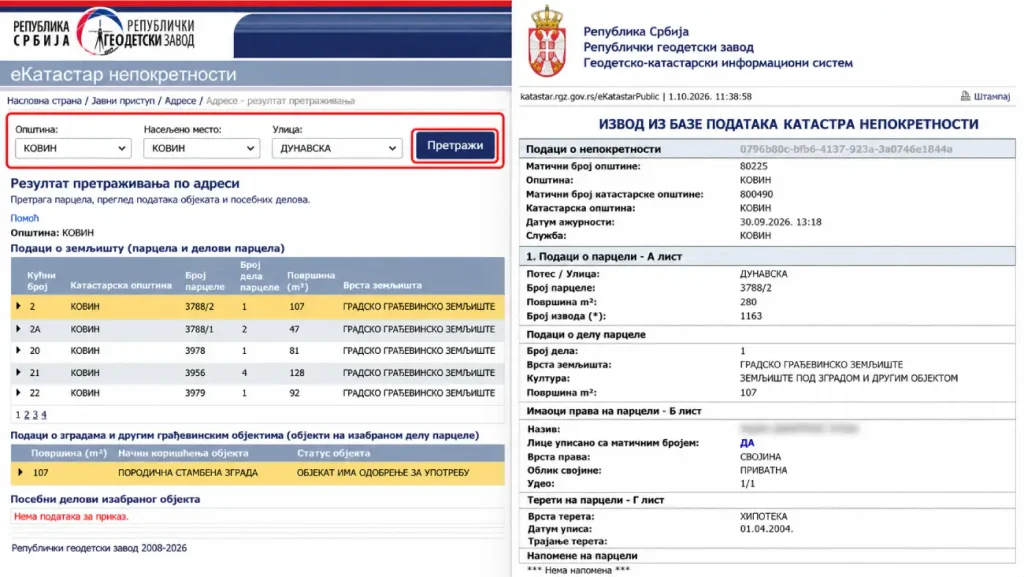Open the Јавни приступ breadcrumb link
This screenshot has width=1024, height=577.
[x=123, y=101]
